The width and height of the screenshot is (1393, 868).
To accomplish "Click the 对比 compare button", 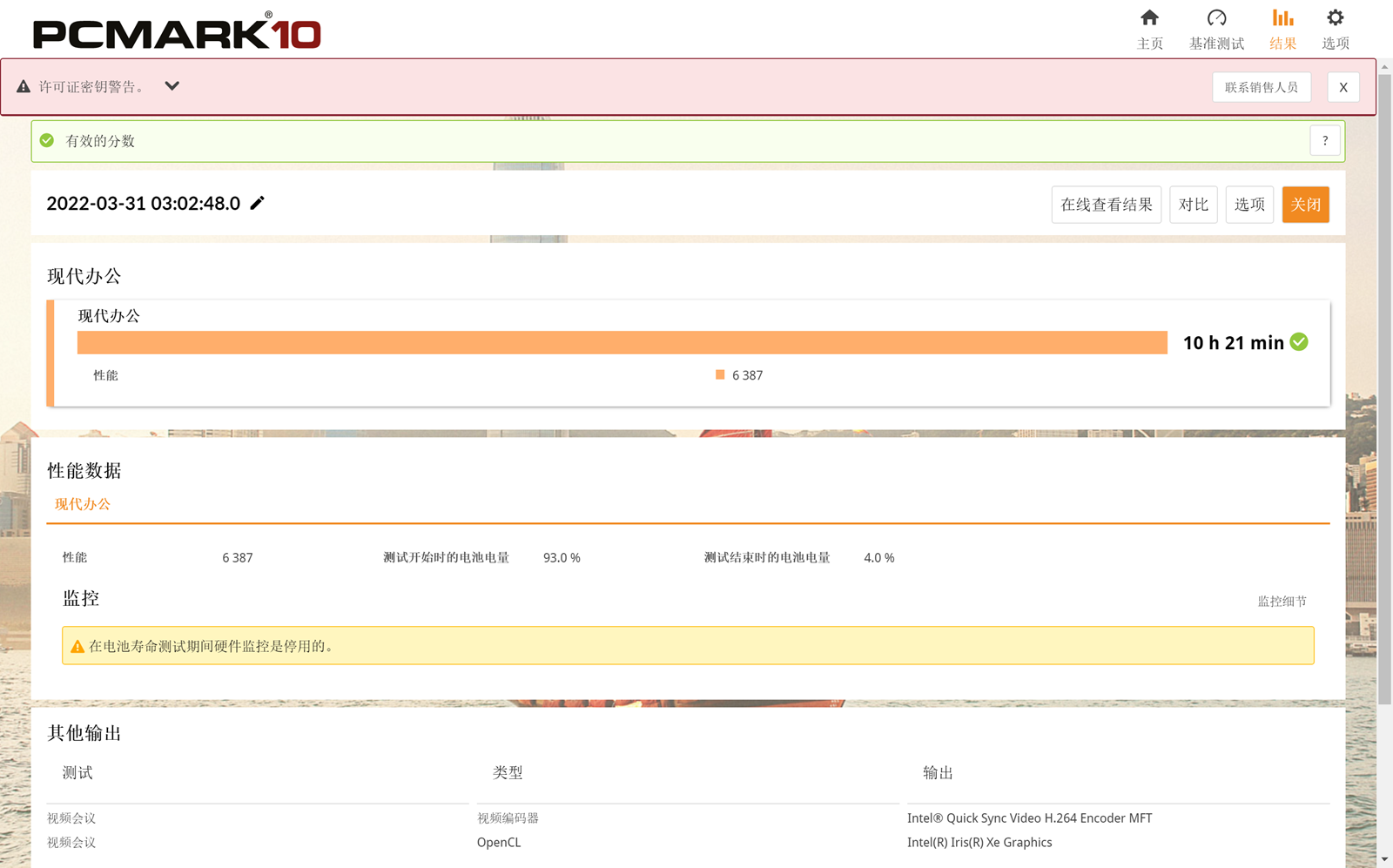I will click(1193, 205).
